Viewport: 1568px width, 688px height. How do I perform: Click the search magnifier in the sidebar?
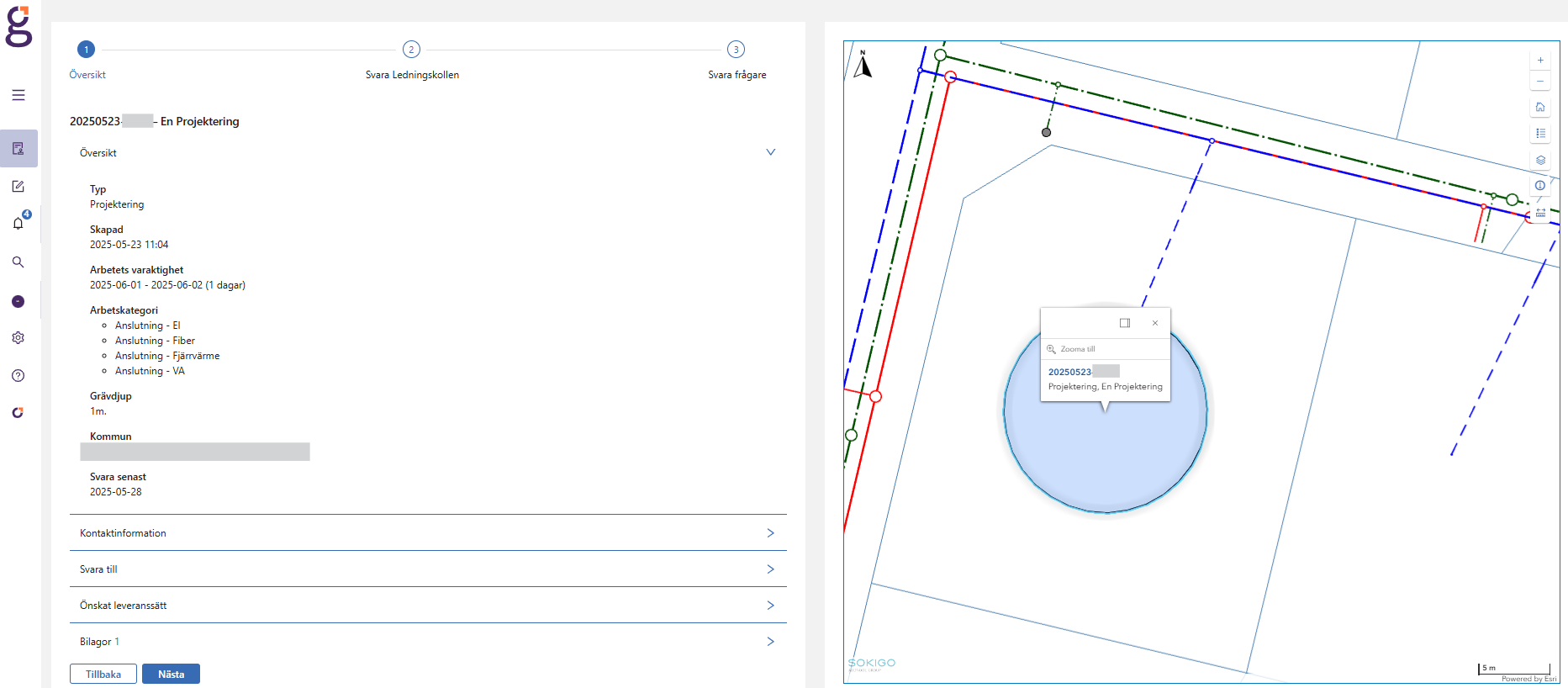(x=18, y=262)
